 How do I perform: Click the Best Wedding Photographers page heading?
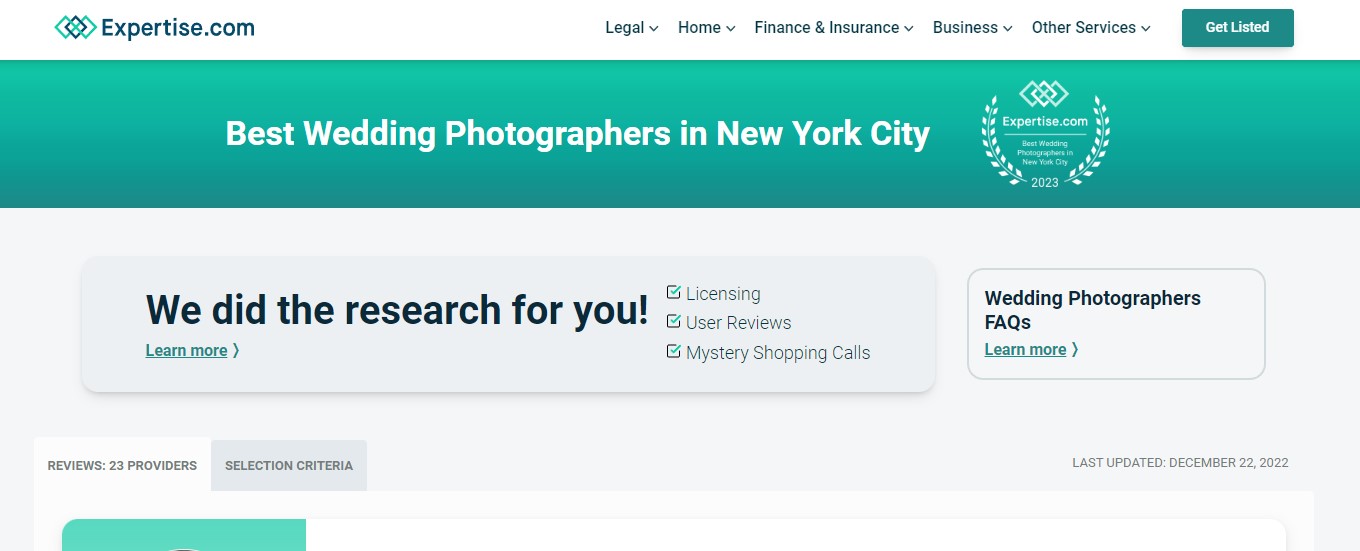pyautogui.click(x=577, y=134)
